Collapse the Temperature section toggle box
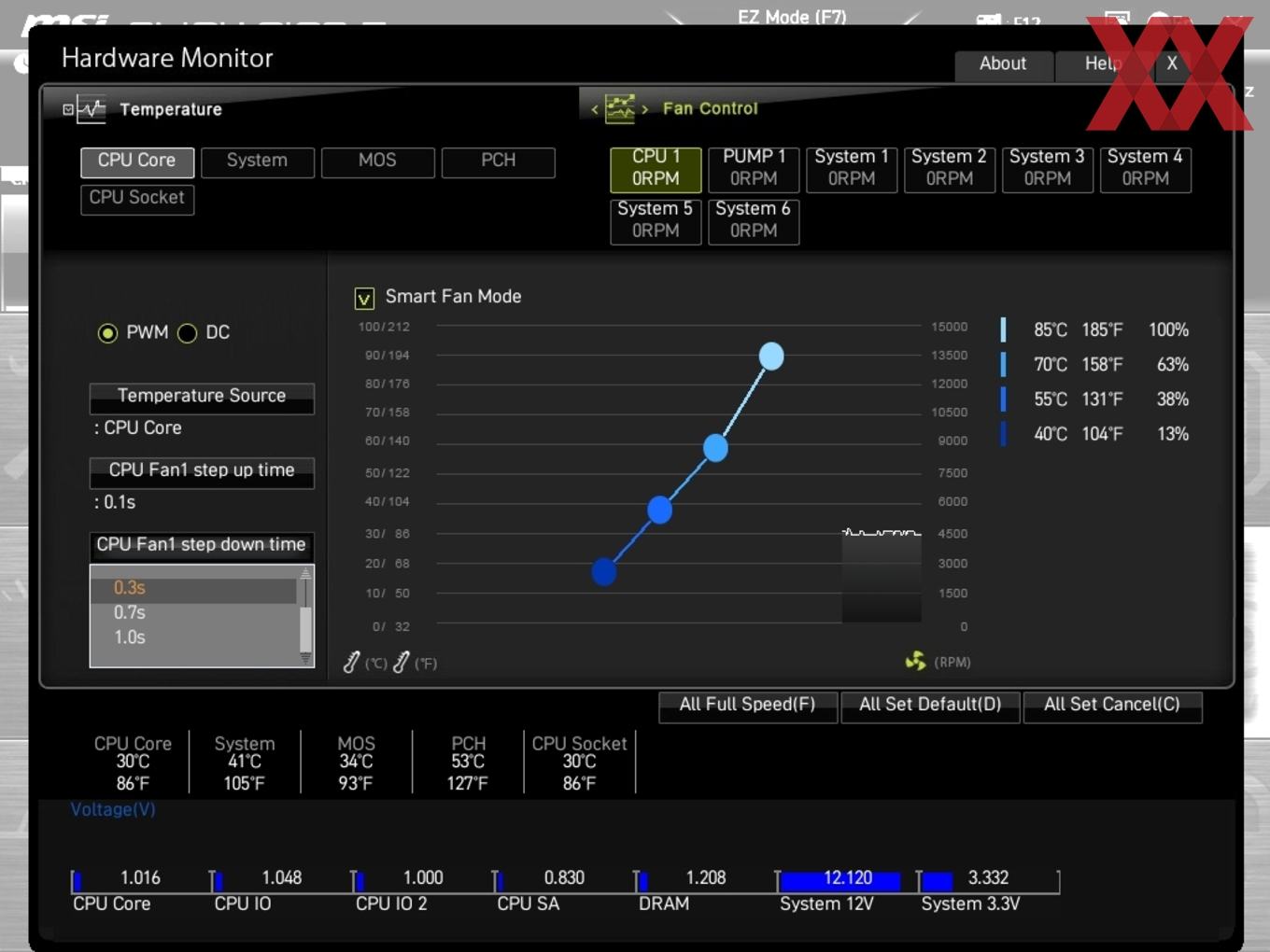This screenshot has height=952, width=1270. [x=68, y=109]
